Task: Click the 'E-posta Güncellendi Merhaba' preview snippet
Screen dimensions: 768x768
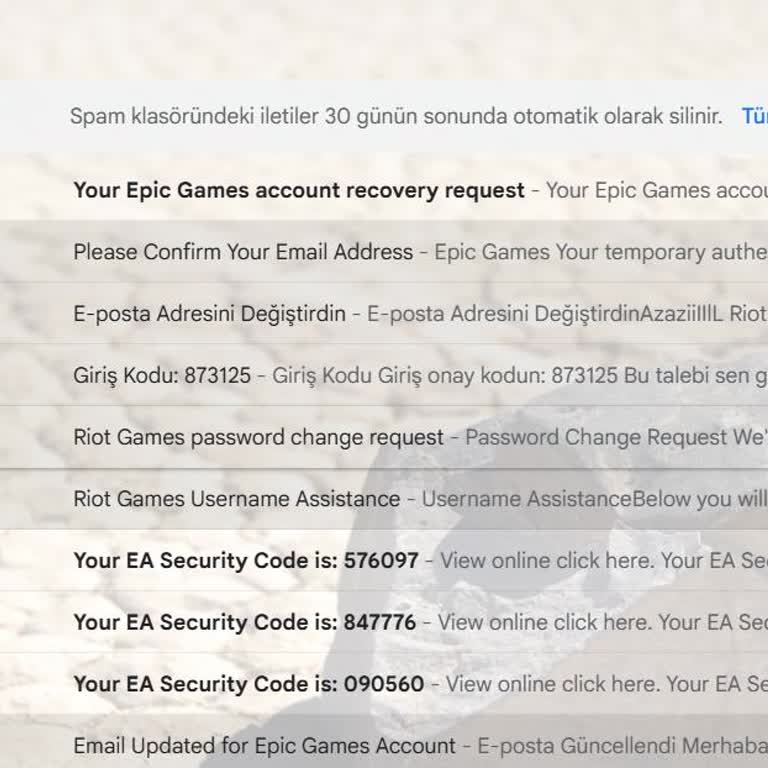Action: [622, 746]
